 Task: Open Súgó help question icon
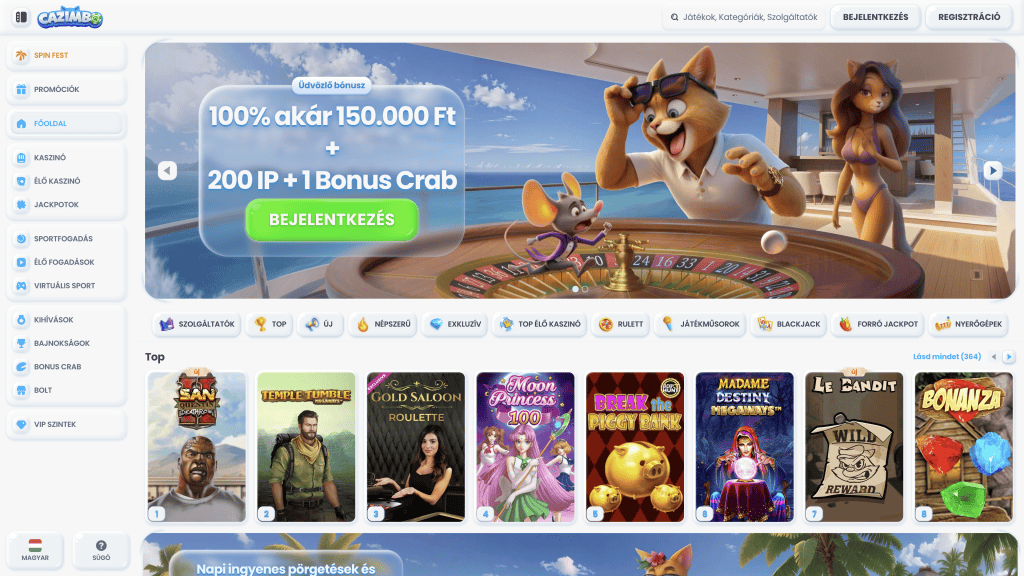[101, 550]
